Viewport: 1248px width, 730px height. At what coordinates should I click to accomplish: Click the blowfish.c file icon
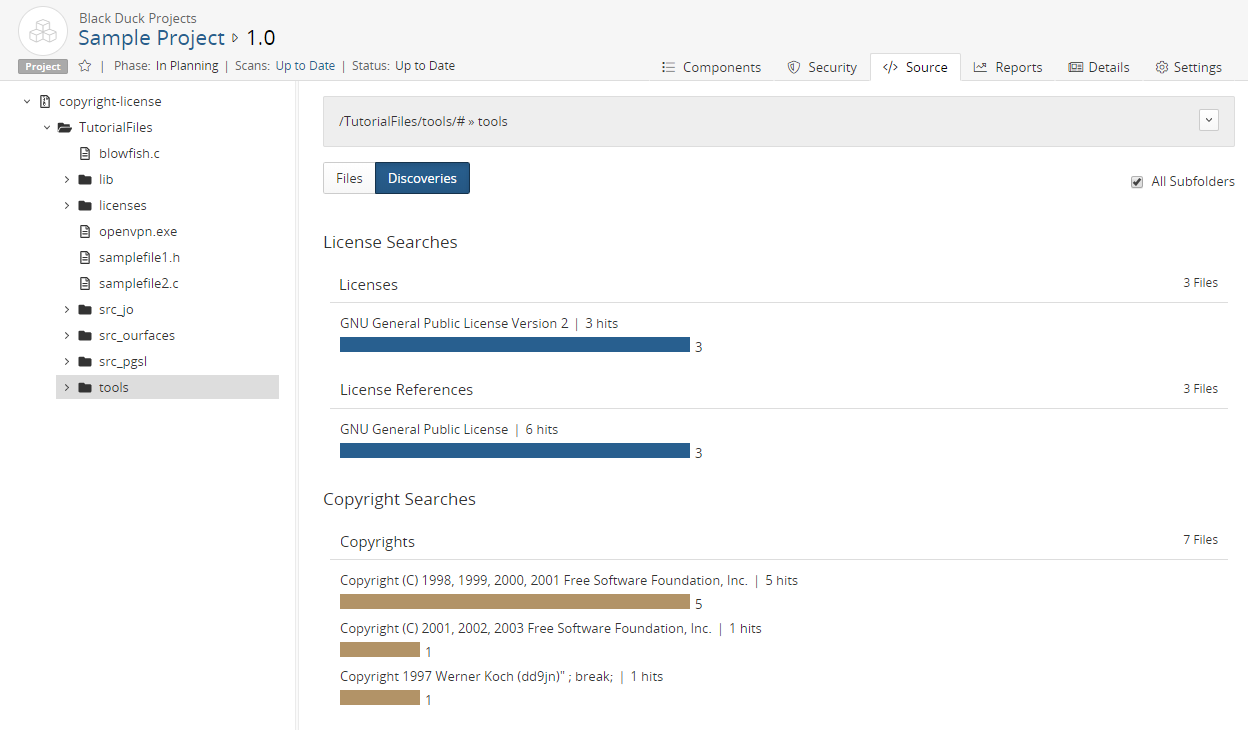[85, 154]
